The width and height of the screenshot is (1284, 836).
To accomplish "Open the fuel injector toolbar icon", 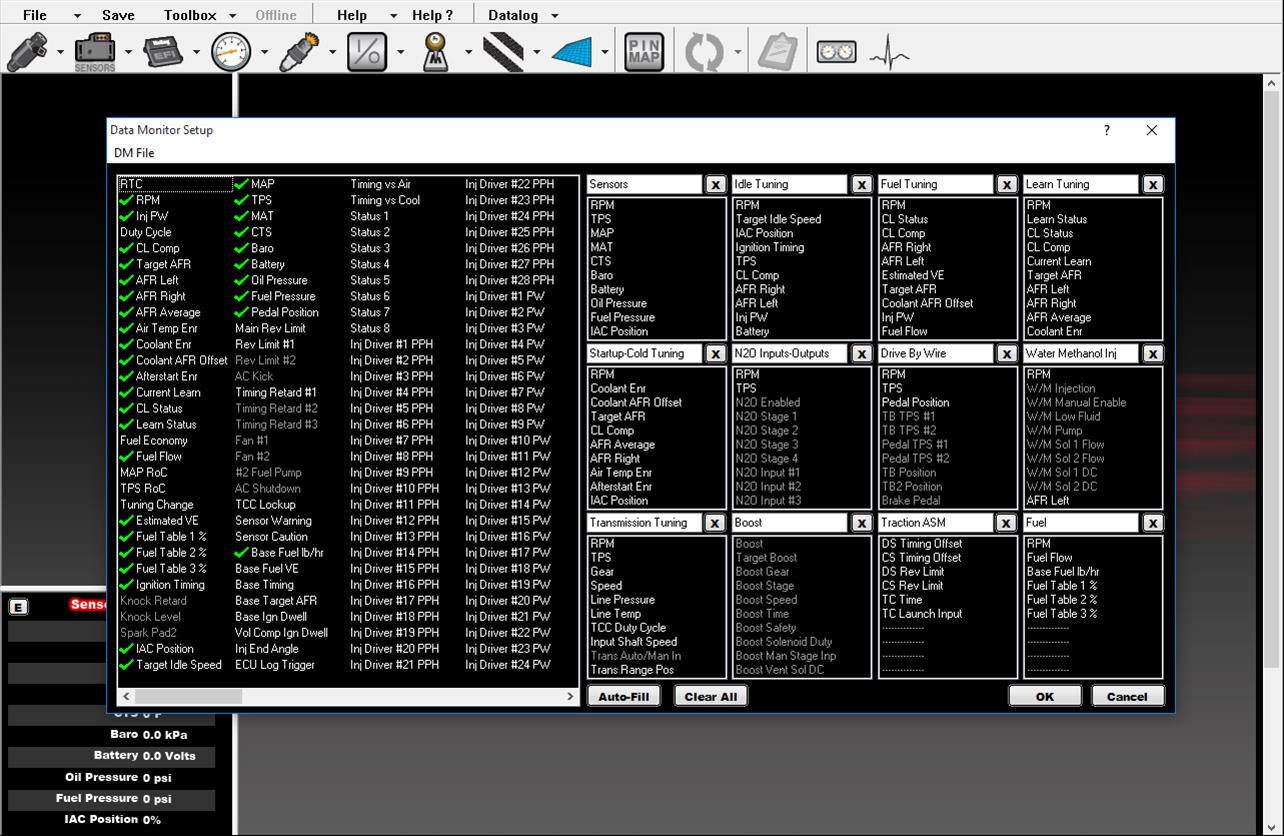I will pos(27,52).
